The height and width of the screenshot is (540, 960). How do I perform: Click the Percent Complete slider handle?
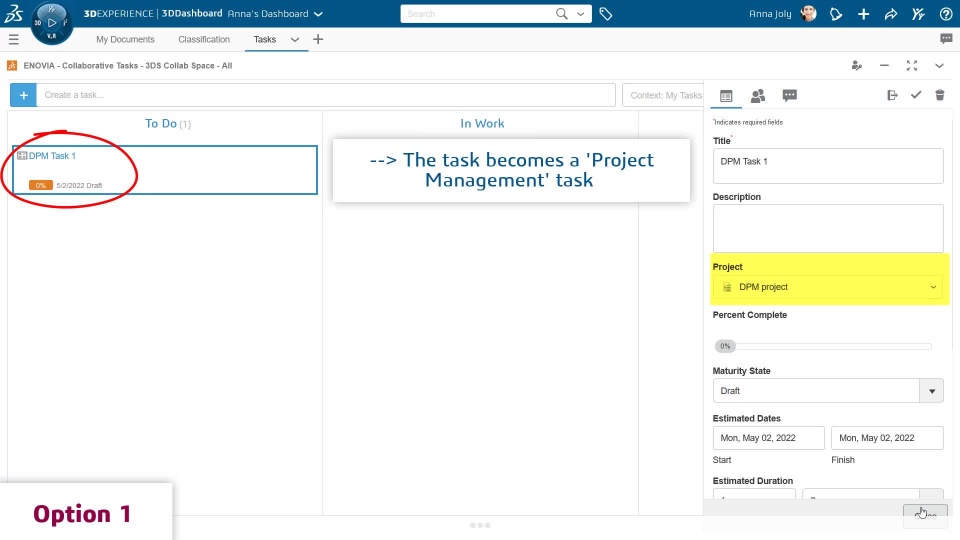[x=726, y=346]
